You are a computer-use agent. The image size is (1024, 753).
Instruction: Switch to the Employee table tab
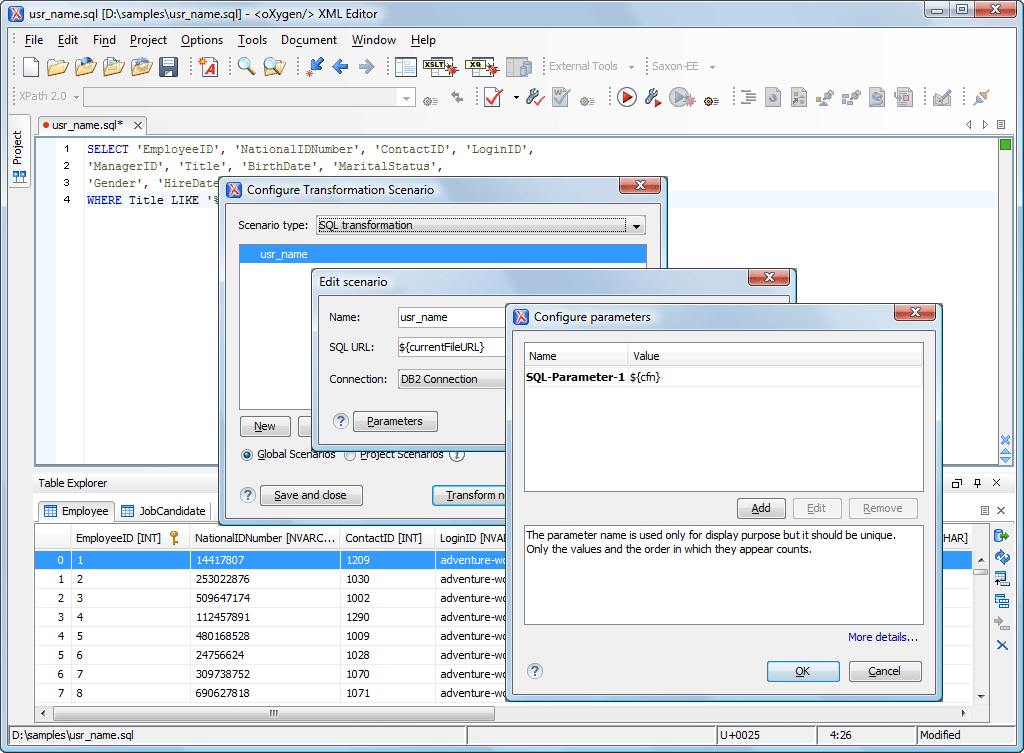(x=76, y=511)
